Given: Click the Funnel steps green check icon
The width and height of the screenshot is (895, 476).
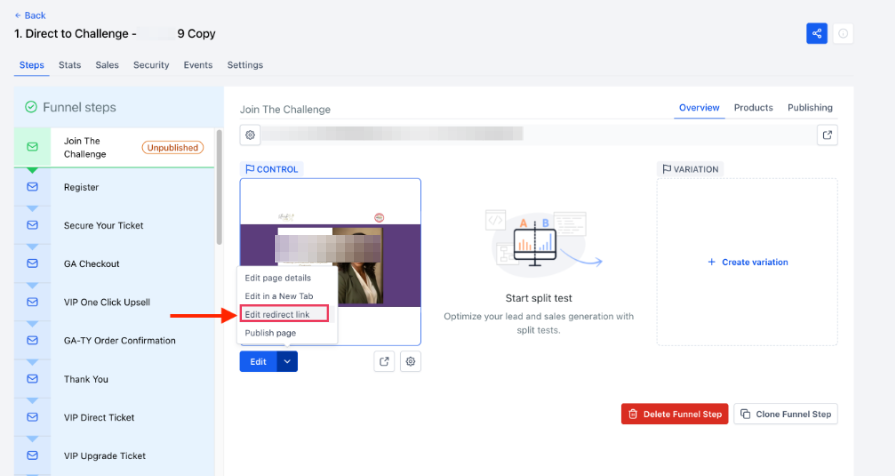Looking at the screenshot, I should click(x=31, y=107).
